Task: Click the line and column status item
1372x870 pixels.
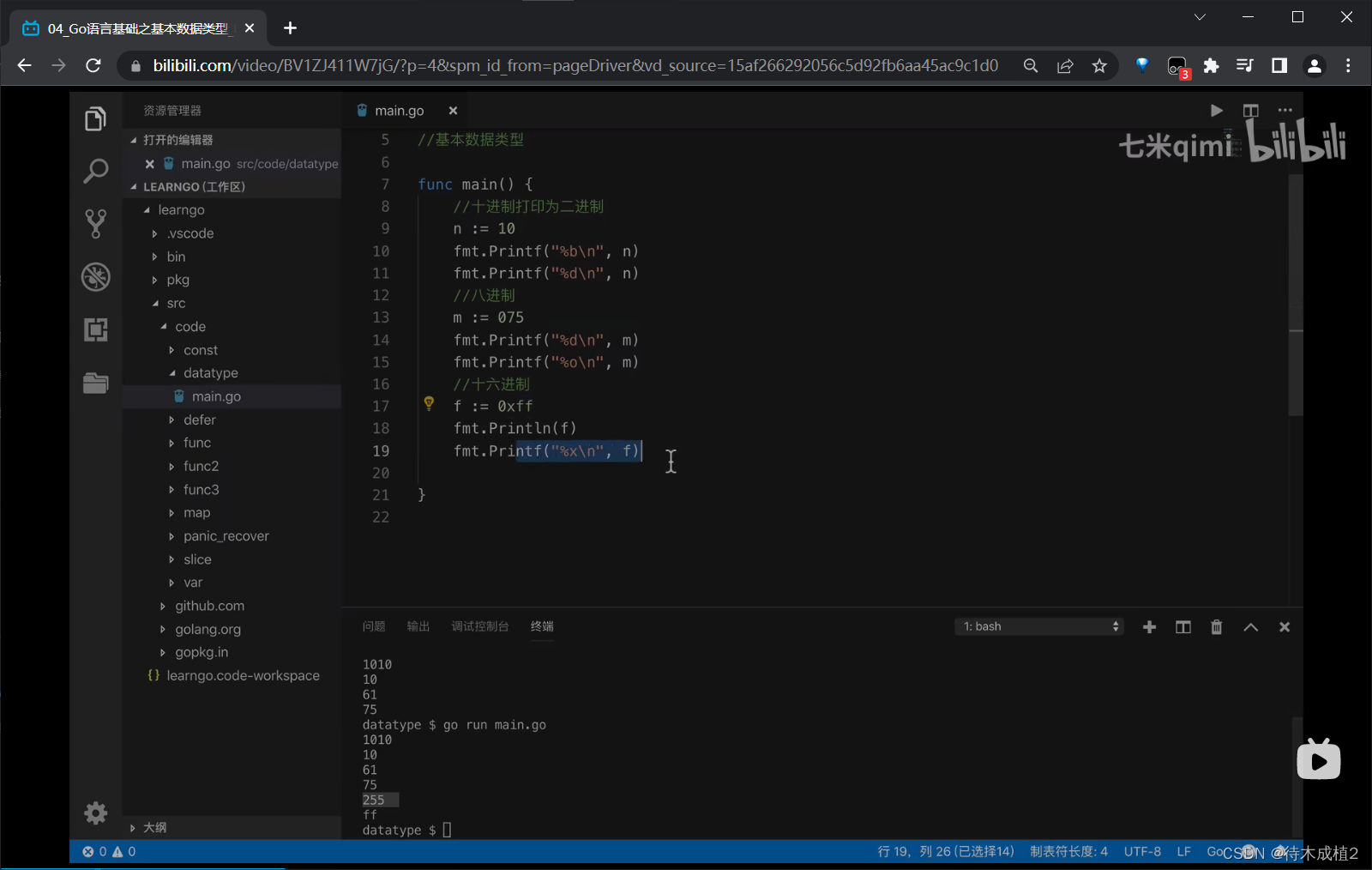Action: click(x=945, y=851)
